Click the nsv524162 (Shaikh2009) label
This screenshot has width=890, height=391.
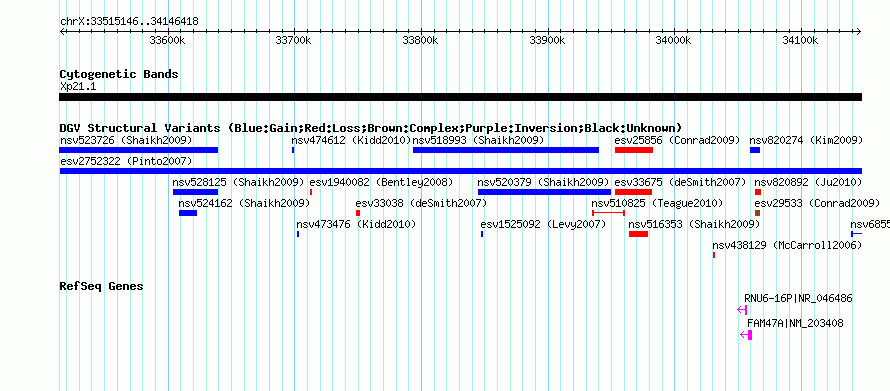coord(245,203)
